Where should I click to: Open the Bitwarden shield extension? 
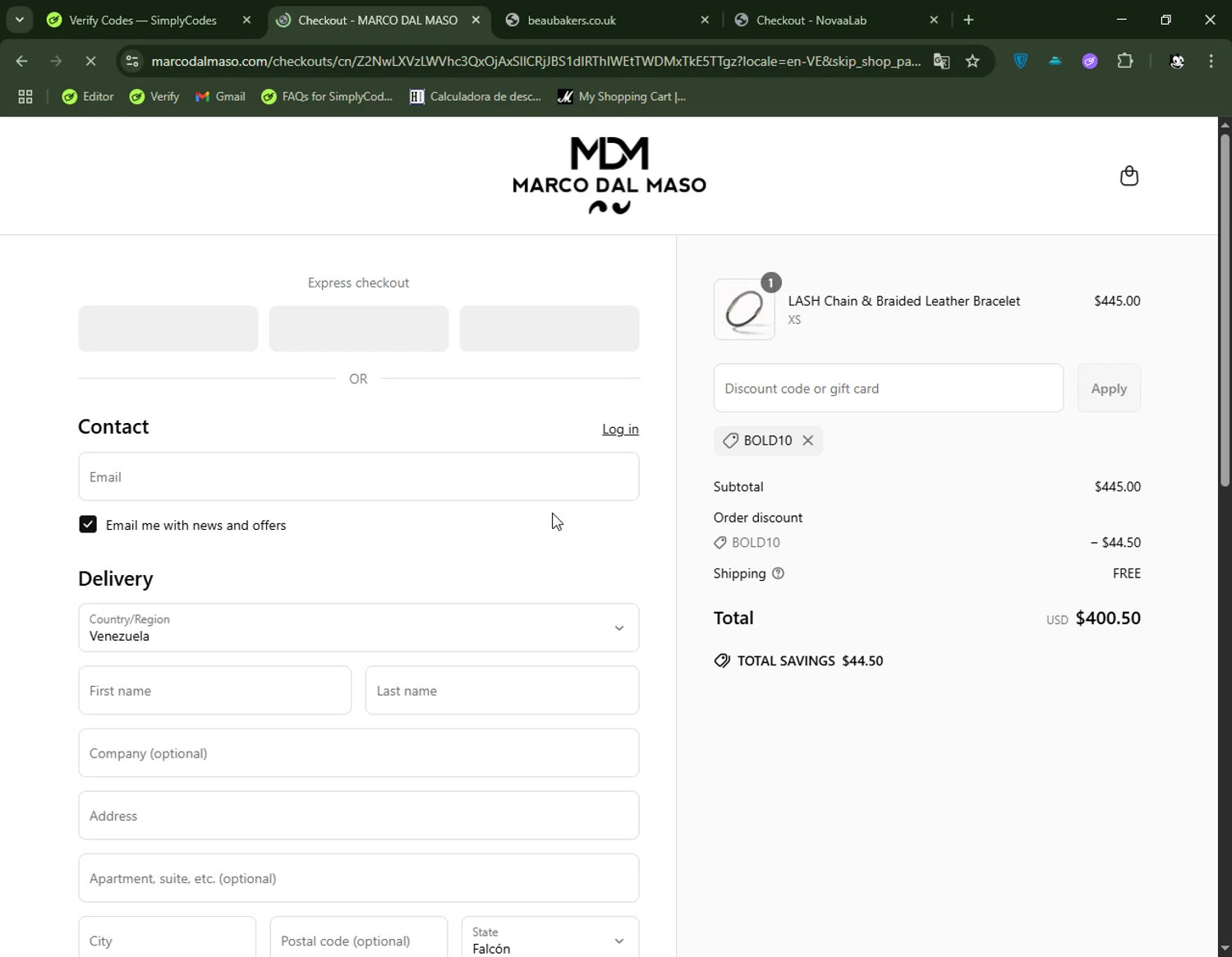pos(1020,61)
